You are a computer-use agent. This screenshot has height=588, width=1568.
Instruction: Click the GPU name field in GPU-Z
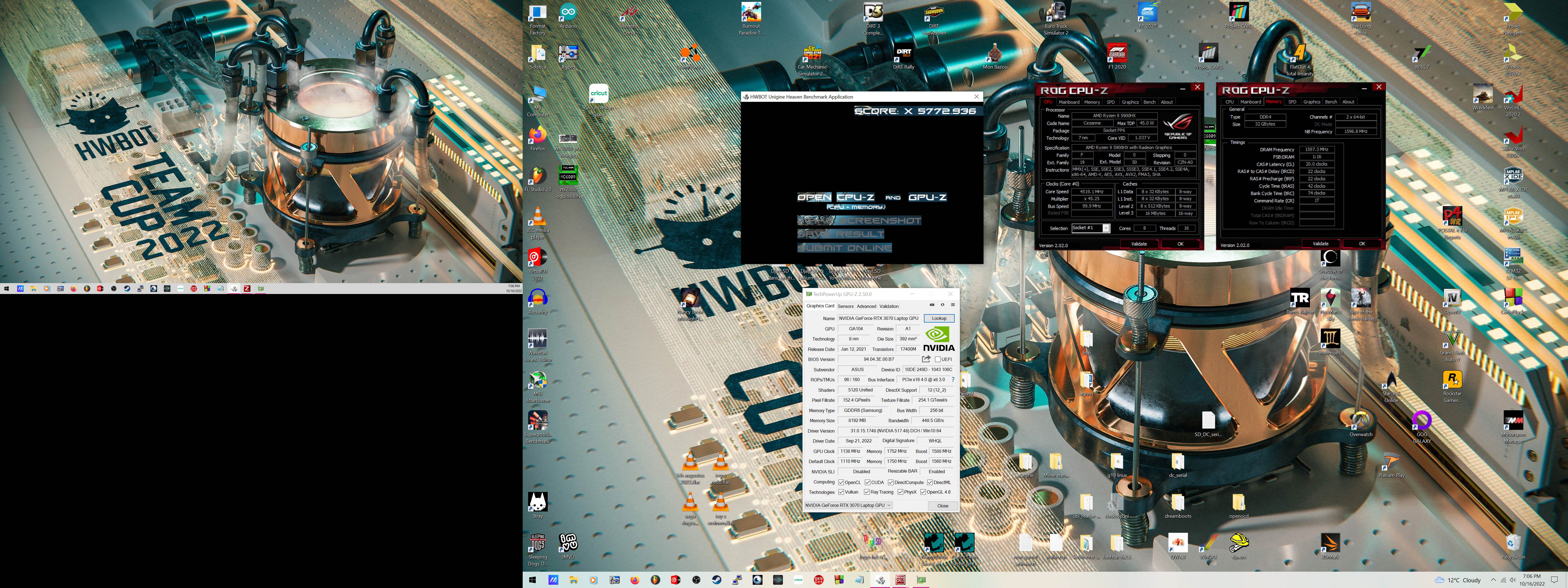click(879, 318)
